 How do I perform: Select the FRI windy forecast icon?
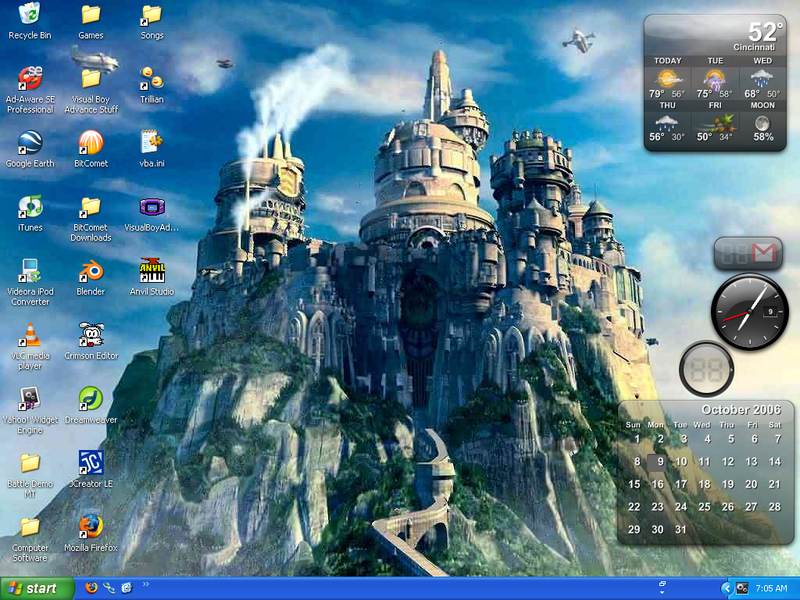714,123
